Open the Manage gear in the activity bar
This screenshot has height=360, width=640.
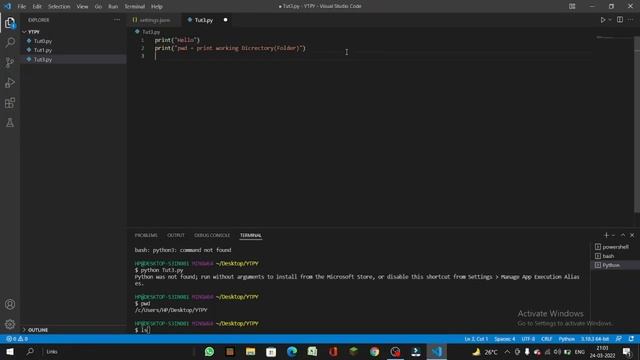(10, 324)
